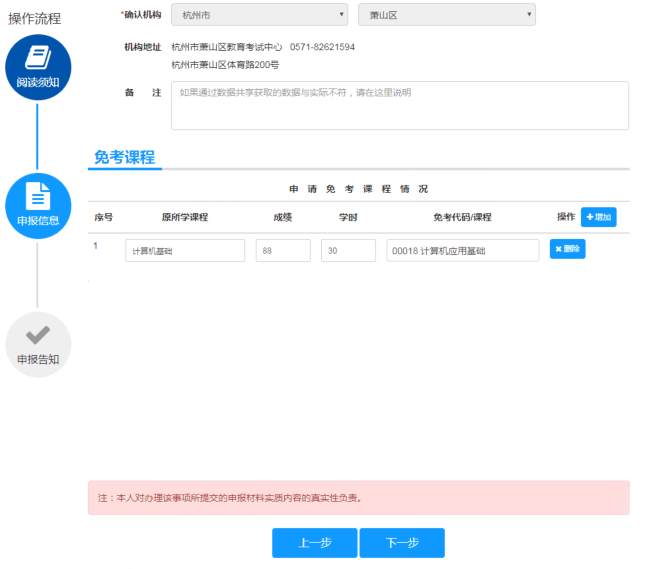
Task: Click the 原所学课程 column header
Action: [184, 217]
